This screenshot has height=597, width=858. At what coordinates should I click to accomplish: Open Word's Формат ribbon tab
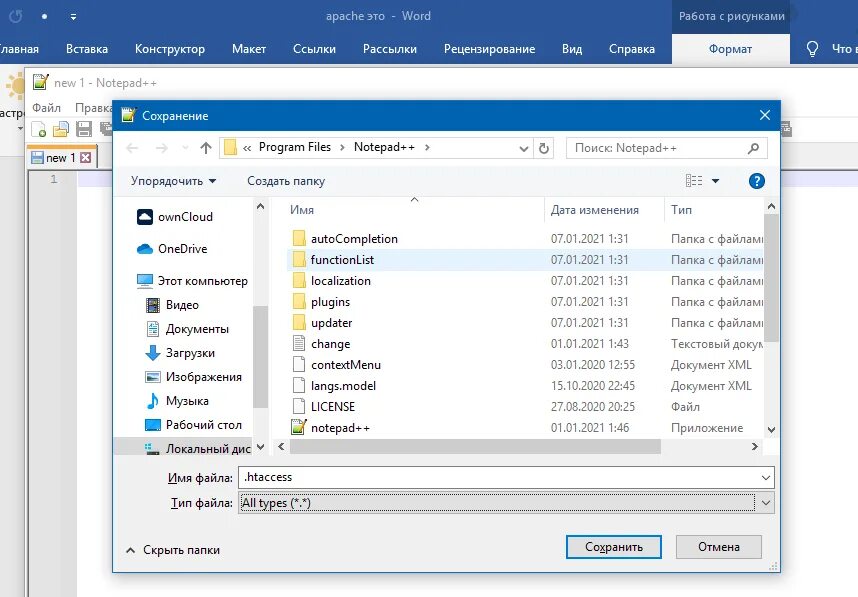[731, 49]
